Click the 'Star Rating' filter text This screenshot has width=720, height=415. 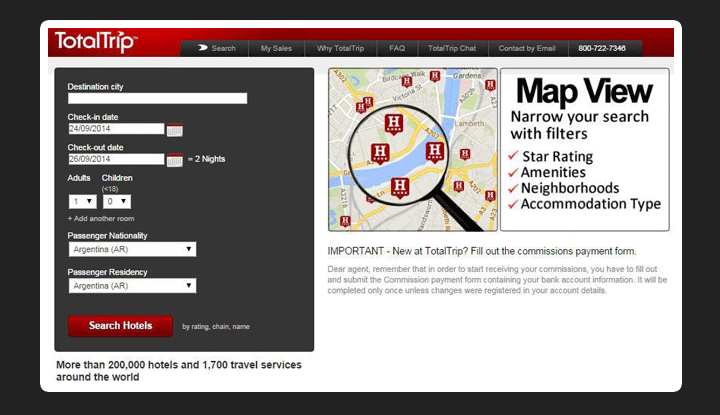(557, 157)
